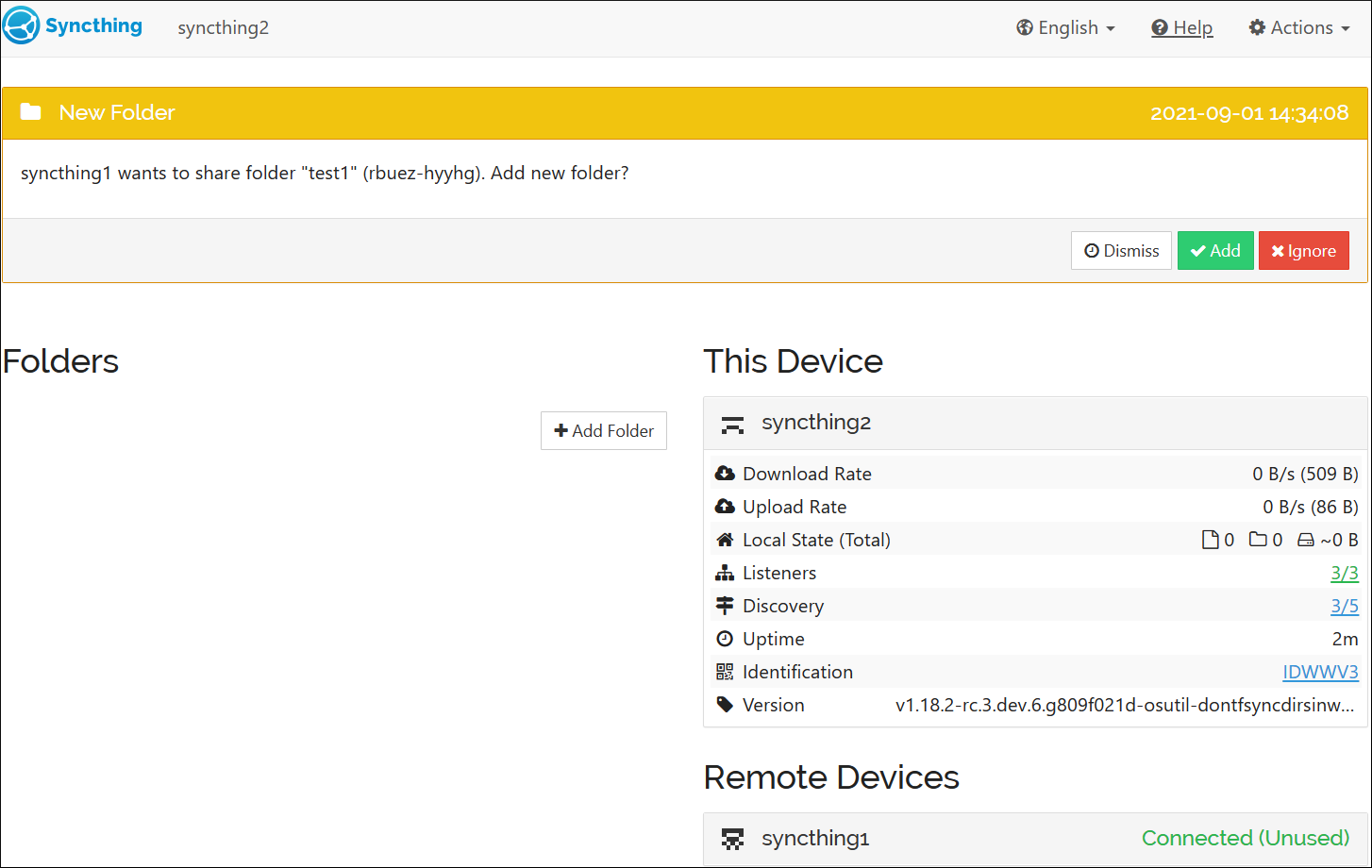Click the Uptime value 2m
This screenshot has height=868, width=1372.
(1346, 639)
